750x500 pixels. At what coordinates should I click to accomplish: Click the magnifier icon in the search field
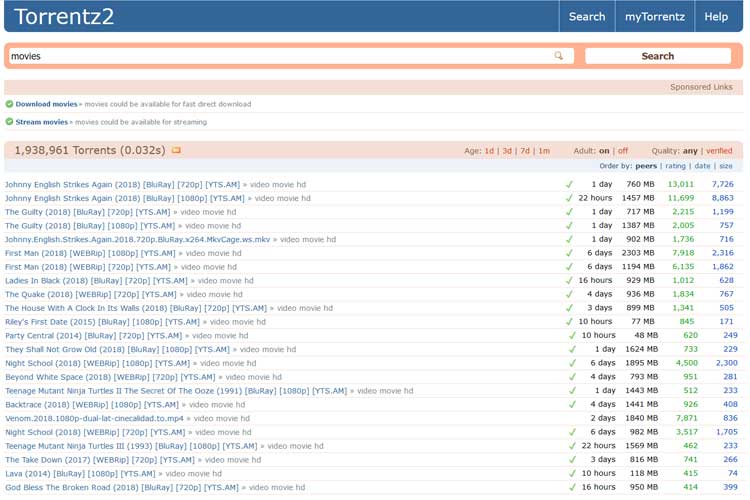pyautogui.click(x=558, y=56)
